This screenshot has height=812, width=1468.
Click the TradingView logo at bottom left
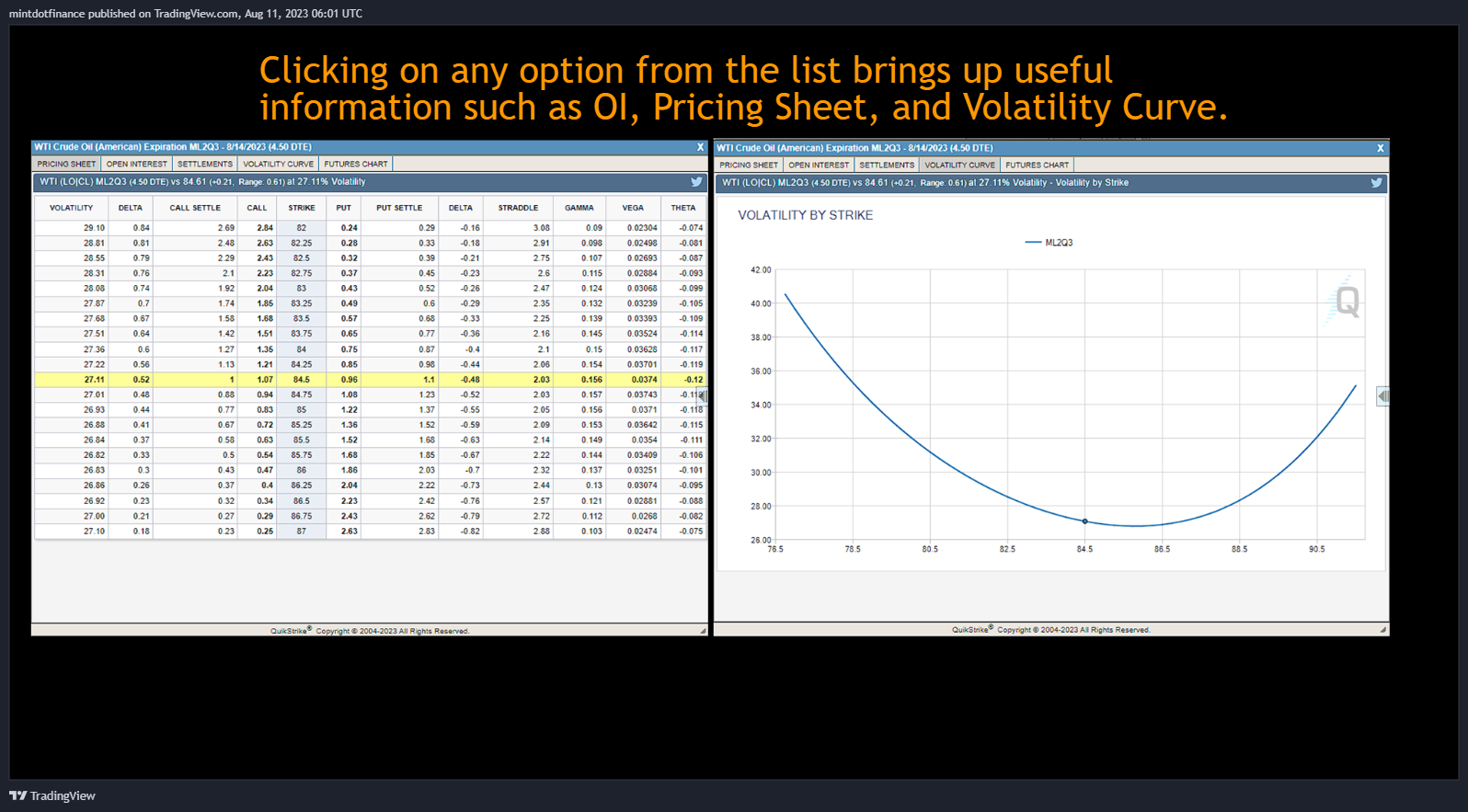52,795
